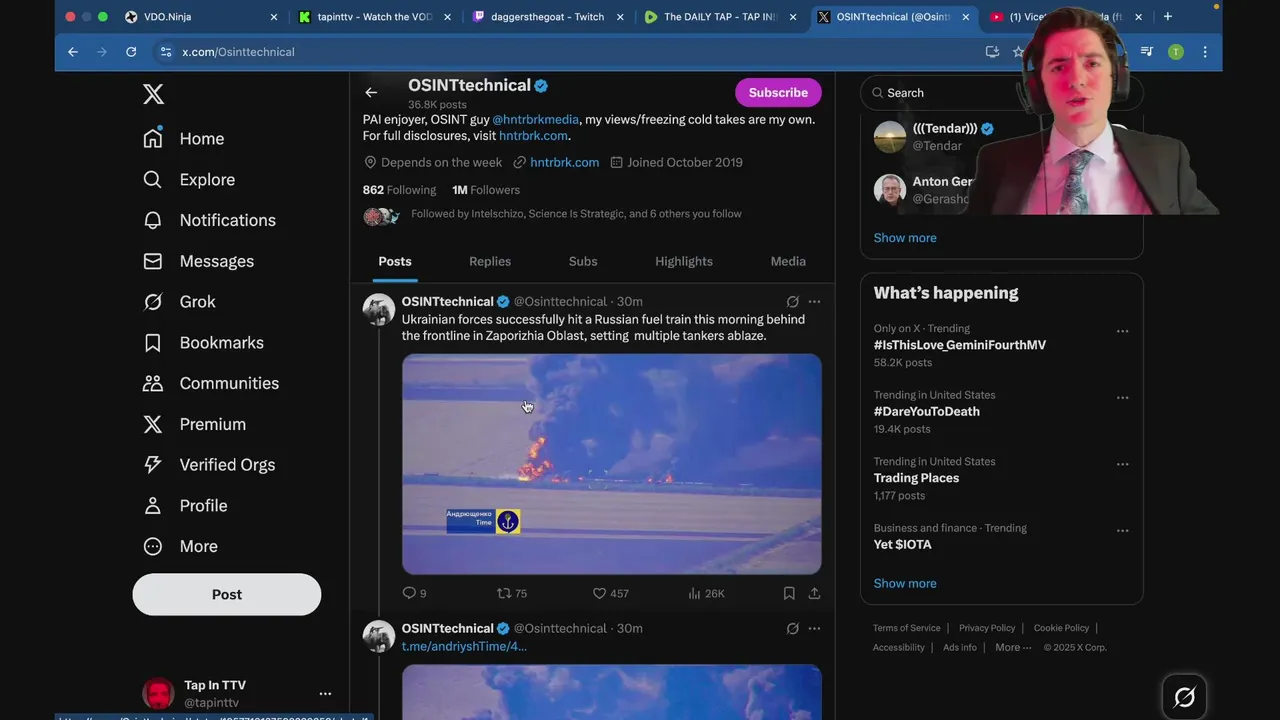Share the fuel train post
The height and width of the screenshot is (720, 1280).
(x=814, y=593)
